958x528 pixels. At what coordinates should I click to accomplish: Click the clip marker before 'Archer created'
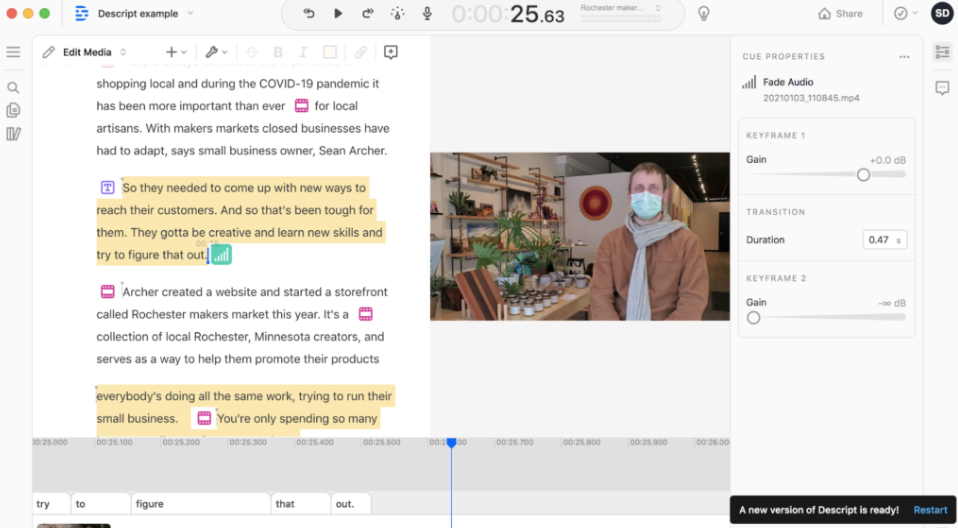pos(108,292)
